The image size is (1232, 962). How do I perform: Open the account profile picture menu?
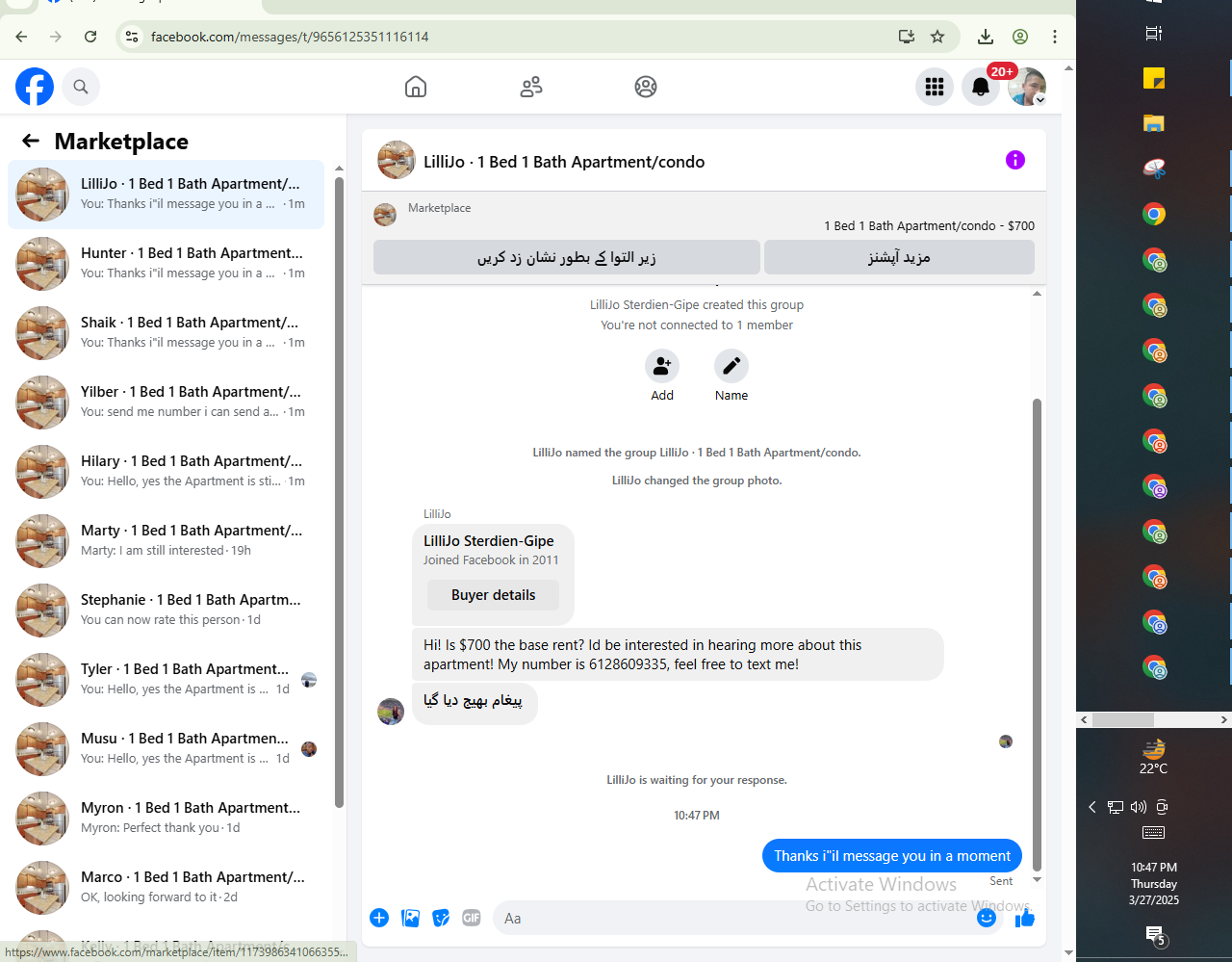[x=1027, y=87]
